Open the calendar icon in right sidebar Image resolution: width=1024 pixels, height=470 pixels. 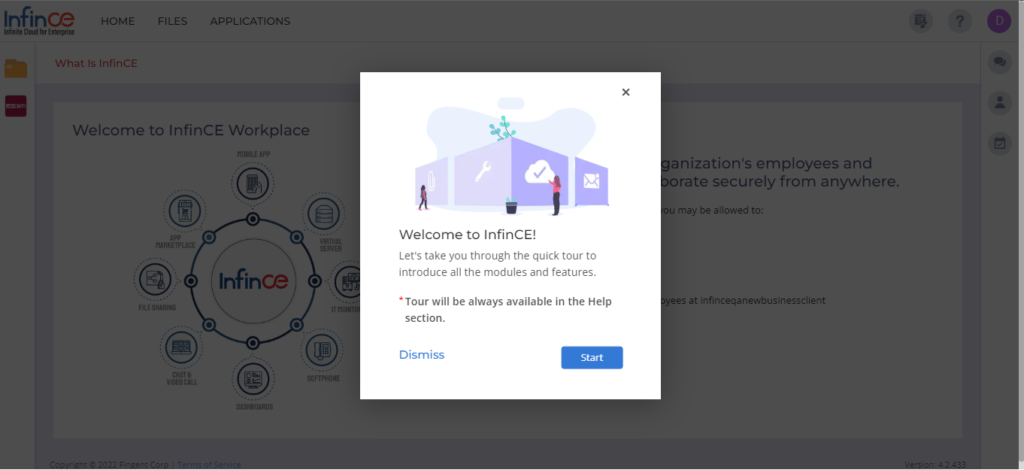click(999, 143)
